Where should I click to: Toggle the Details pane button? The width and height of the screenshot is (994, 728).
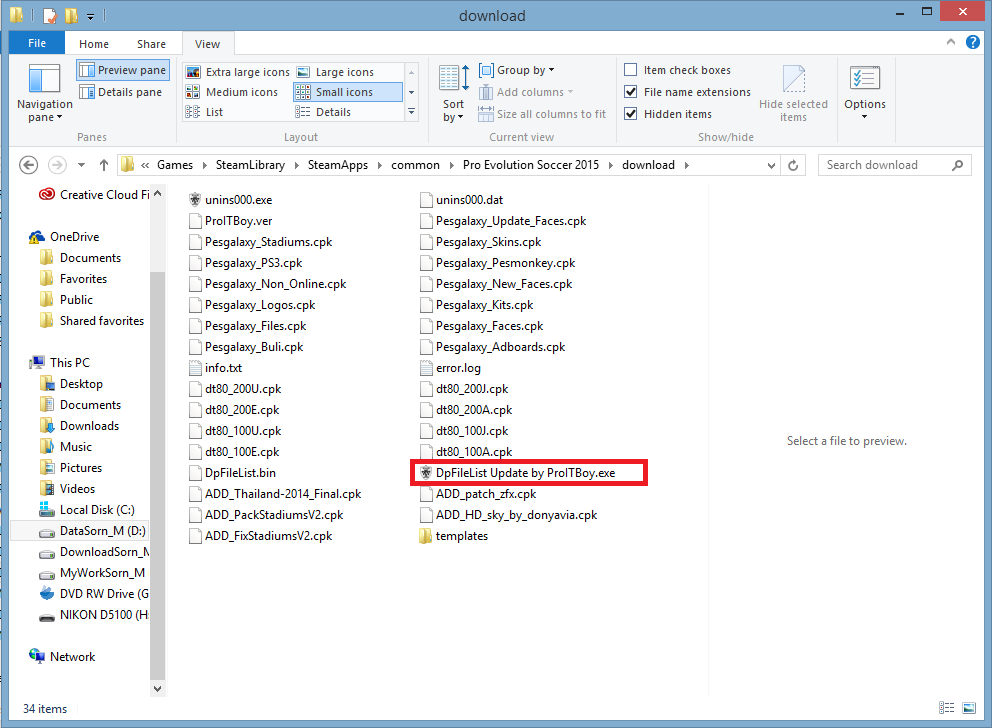click(x=121, y=92)
